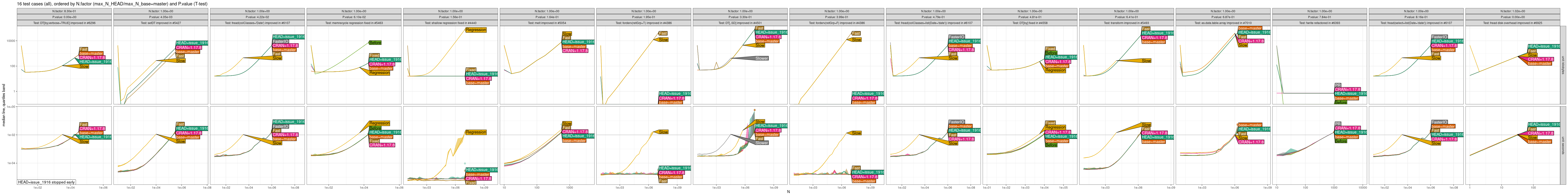Screen dimensions: 1568x196
Task: Select the 'fwrite refactored in #6393' facet header
Action: click(1319, 23)
